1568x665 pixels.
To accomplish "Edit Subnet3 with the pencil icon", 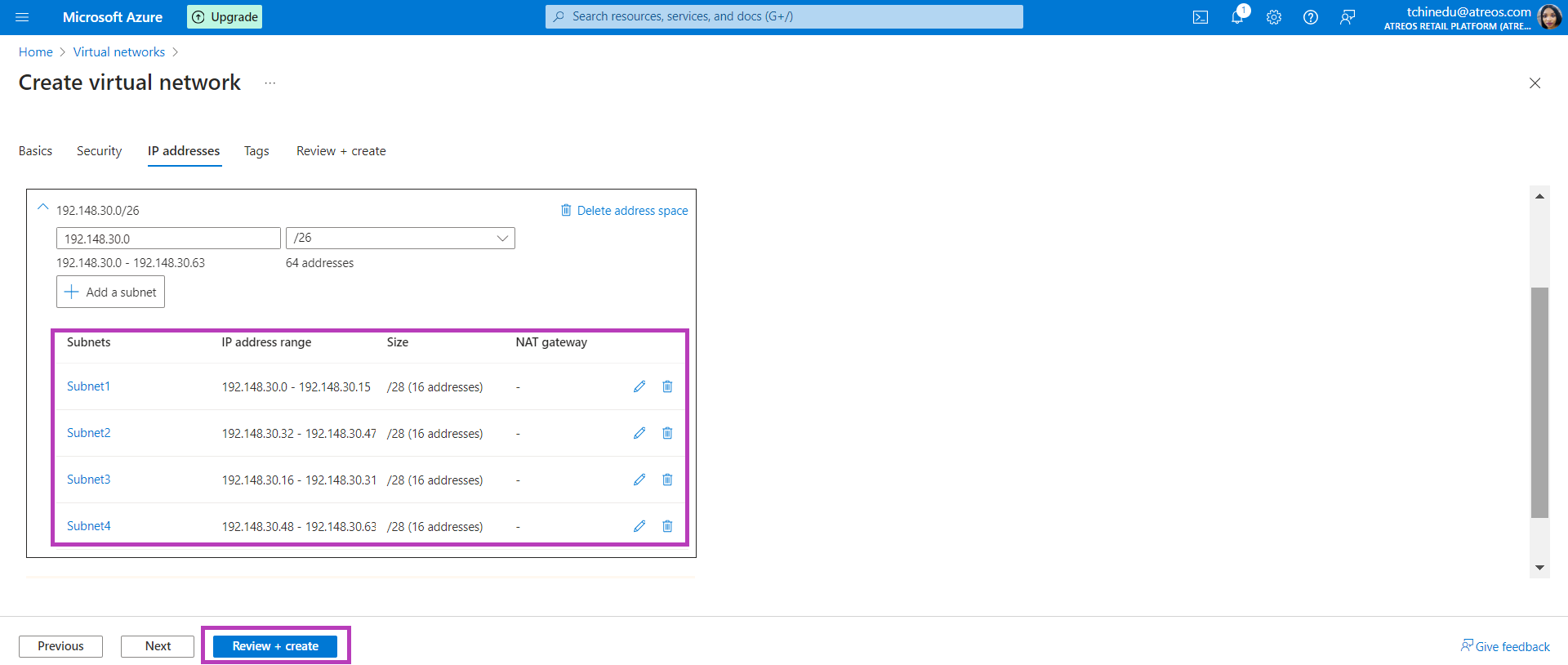I will click(639, 480).
